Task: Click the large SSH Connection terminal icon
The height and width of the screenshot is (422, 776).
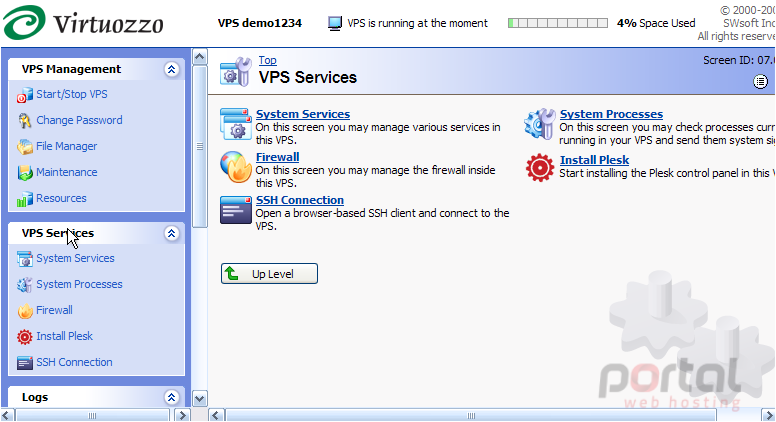Action: click(236, 210)
